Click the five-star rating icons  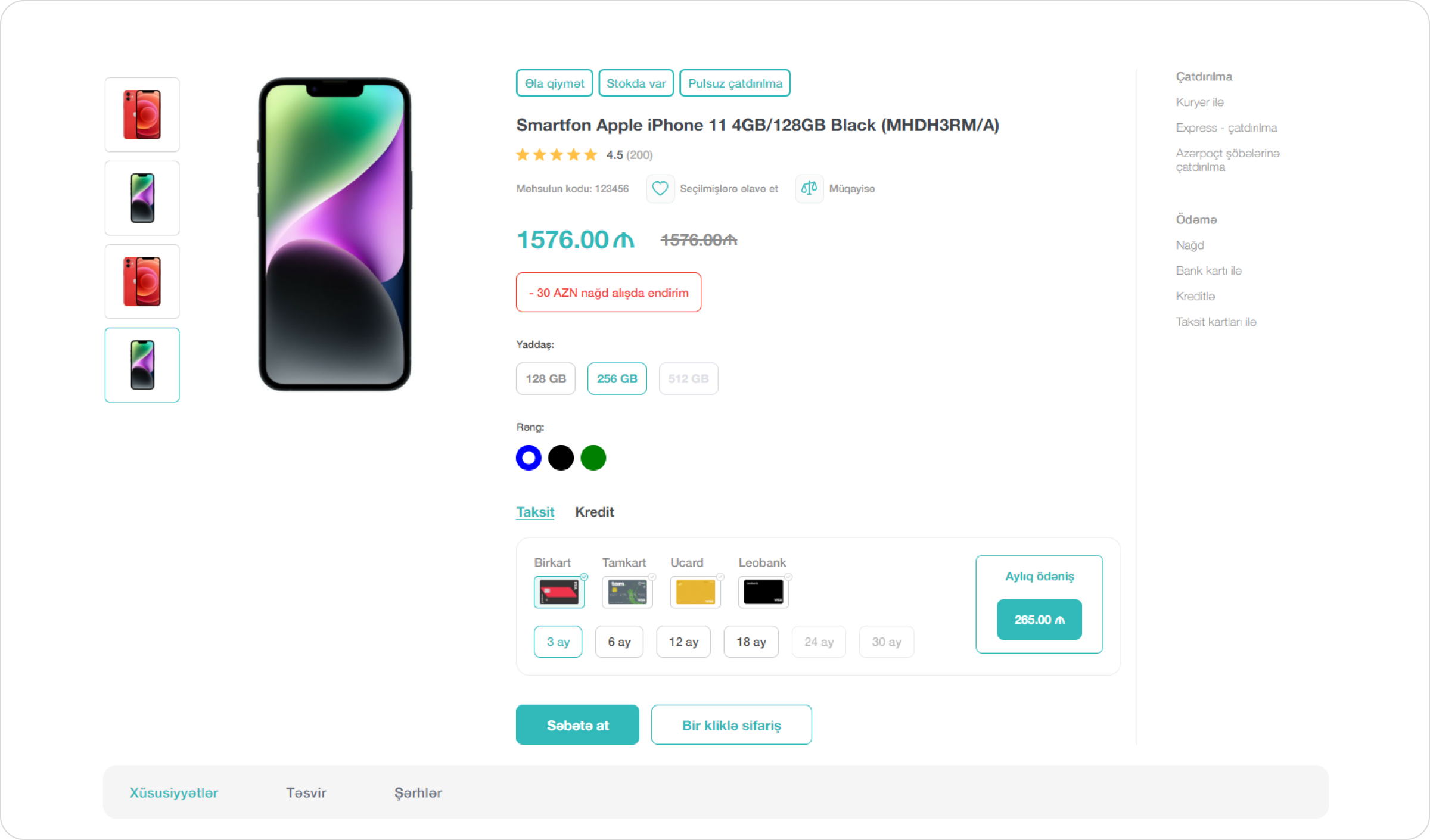[557, 155]
